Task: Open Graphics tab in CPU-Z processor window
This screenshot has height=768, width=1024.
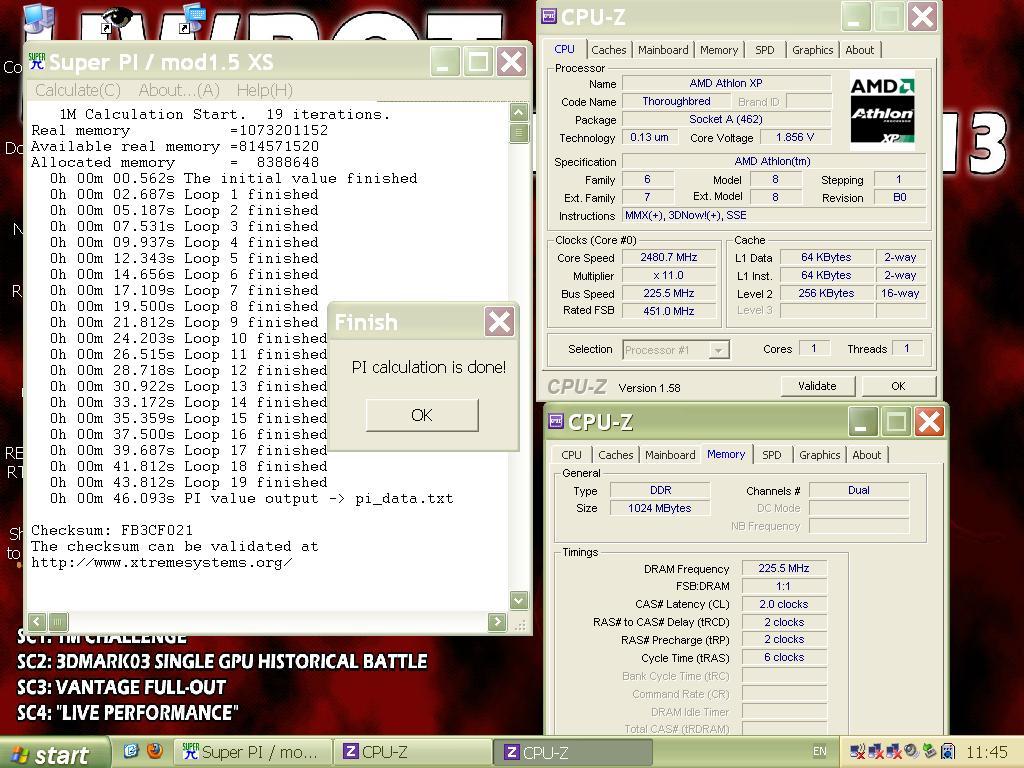Action: 812,50
